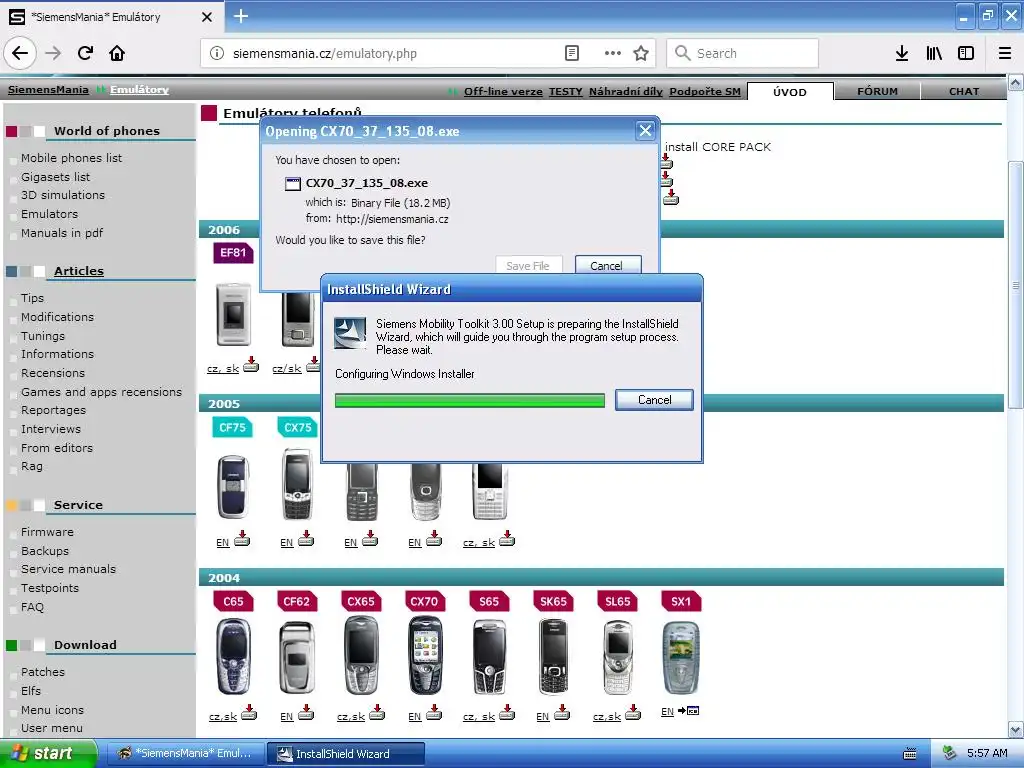
Task: Click the page vertical scrollbar down arrow
Action: (x=1015, y=729)
